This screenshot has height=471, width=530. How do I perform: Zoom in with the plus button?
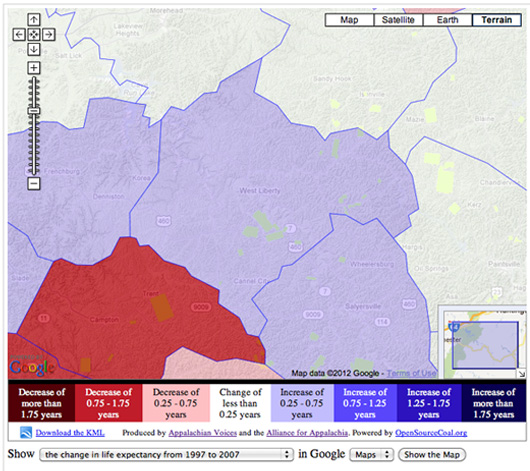pyautogui.click(x=33, y=68)
